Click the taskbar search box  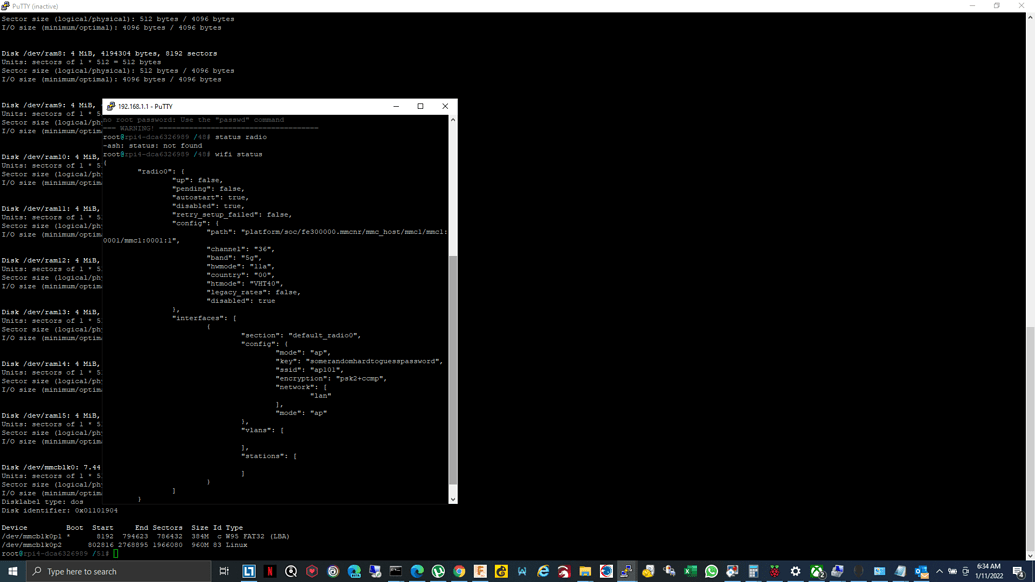point(118,572)
